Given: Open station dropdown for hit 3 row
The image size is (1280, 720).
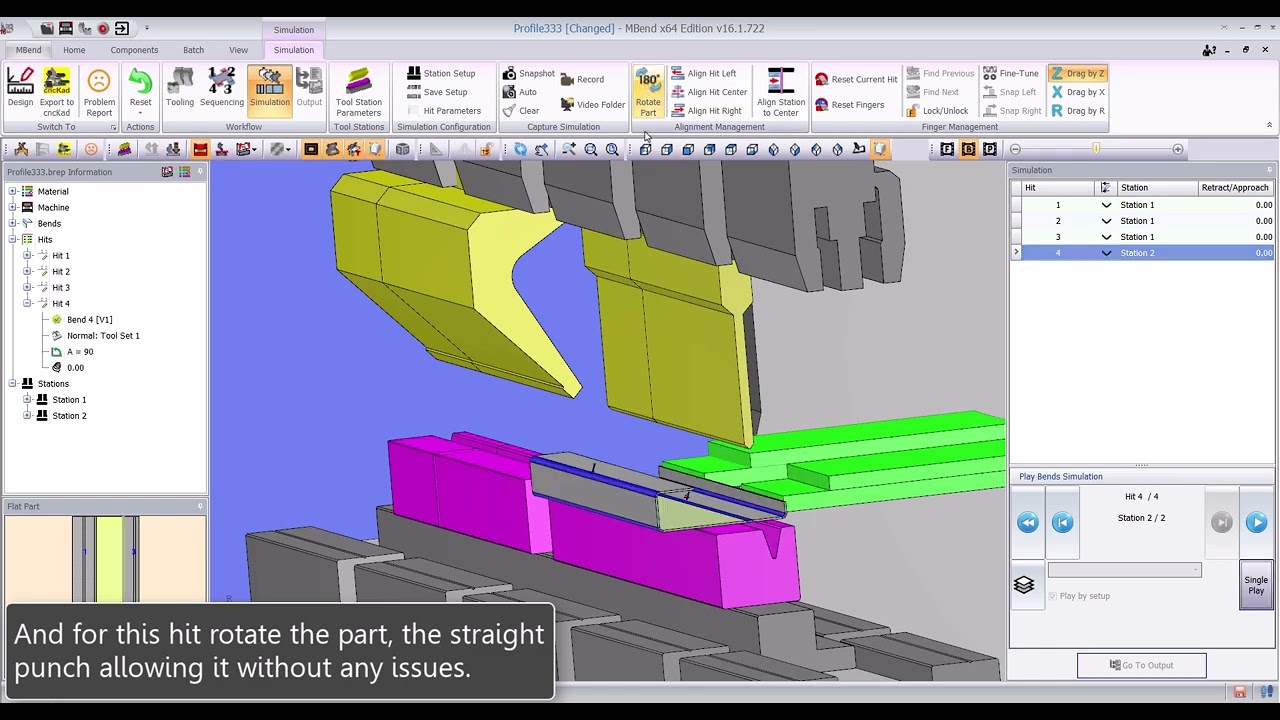Looking at the screenshot, I should [1106, 237].
